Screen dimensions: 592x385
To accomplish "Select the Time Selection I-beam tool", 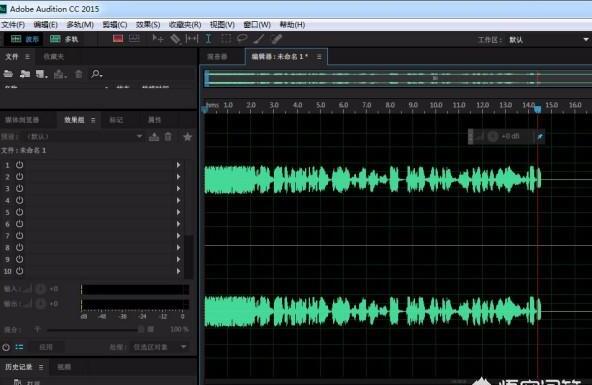I will click(208, 38).
